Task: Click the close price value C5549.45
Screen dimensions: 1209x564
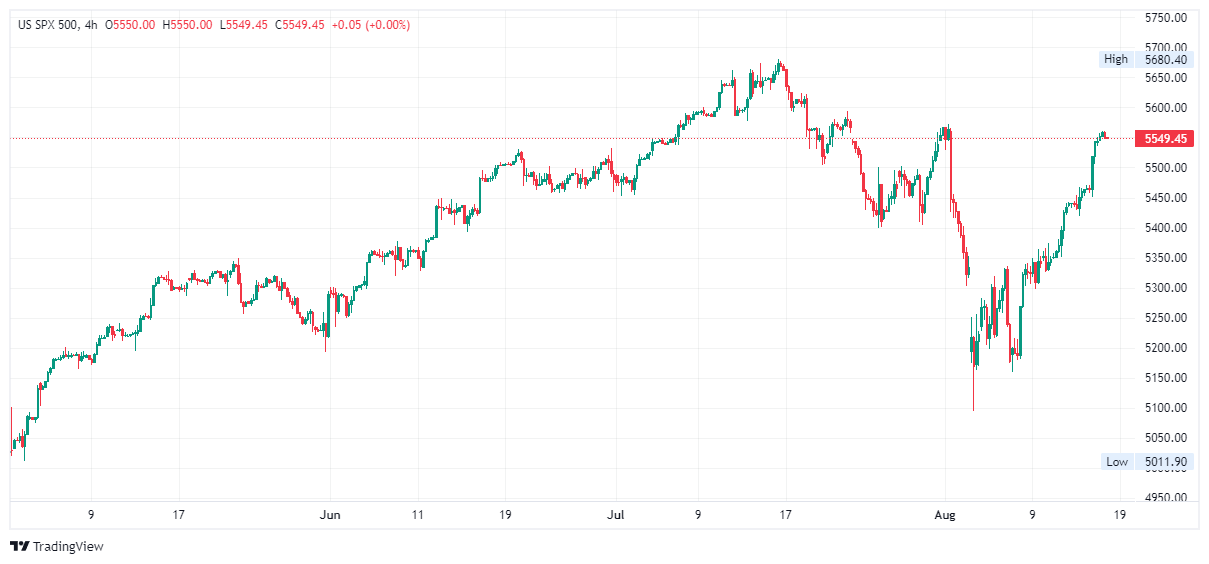Action: point(299,25)
